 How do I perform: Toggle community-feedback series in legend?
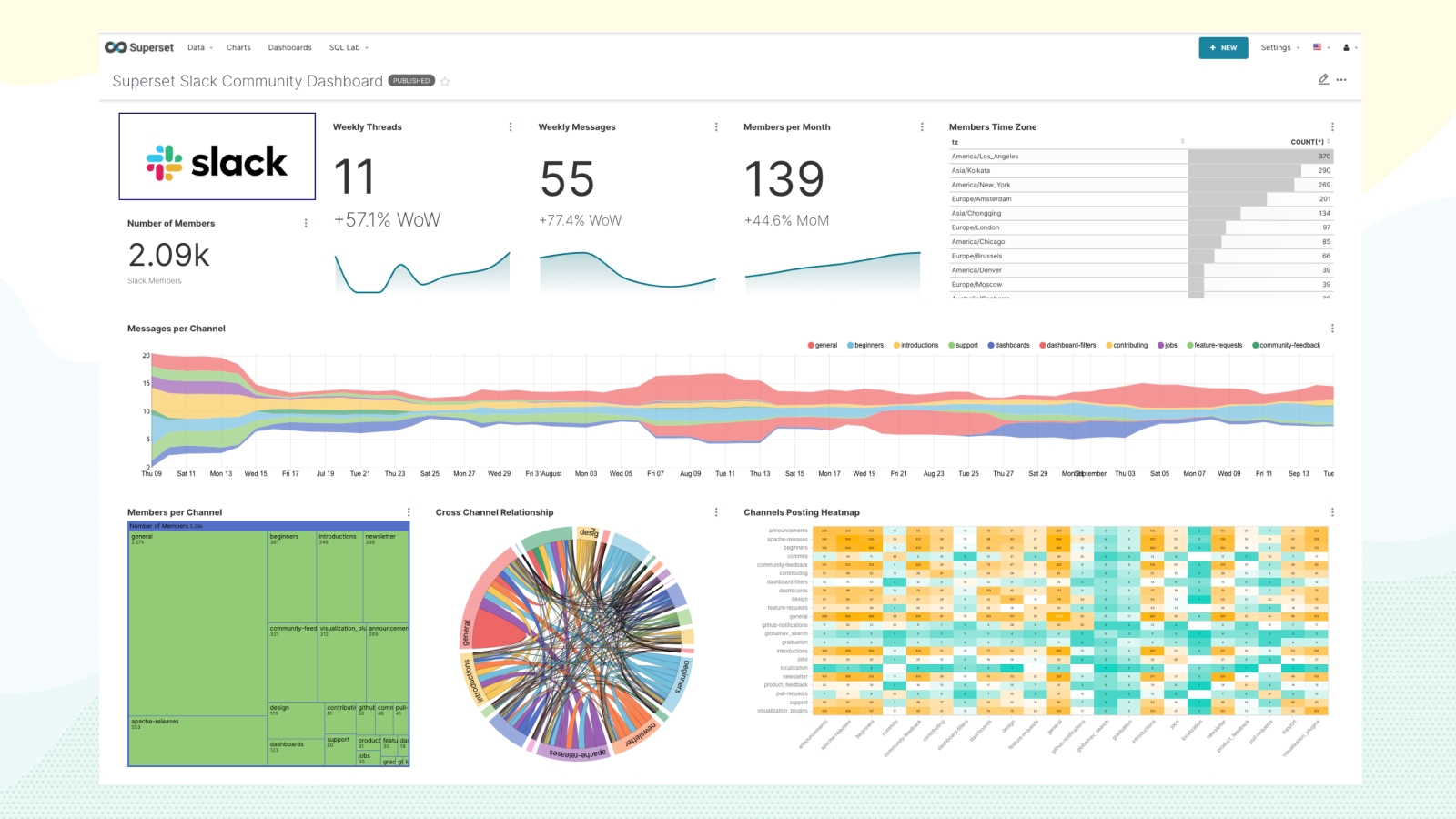click(x=1287, y=346)
